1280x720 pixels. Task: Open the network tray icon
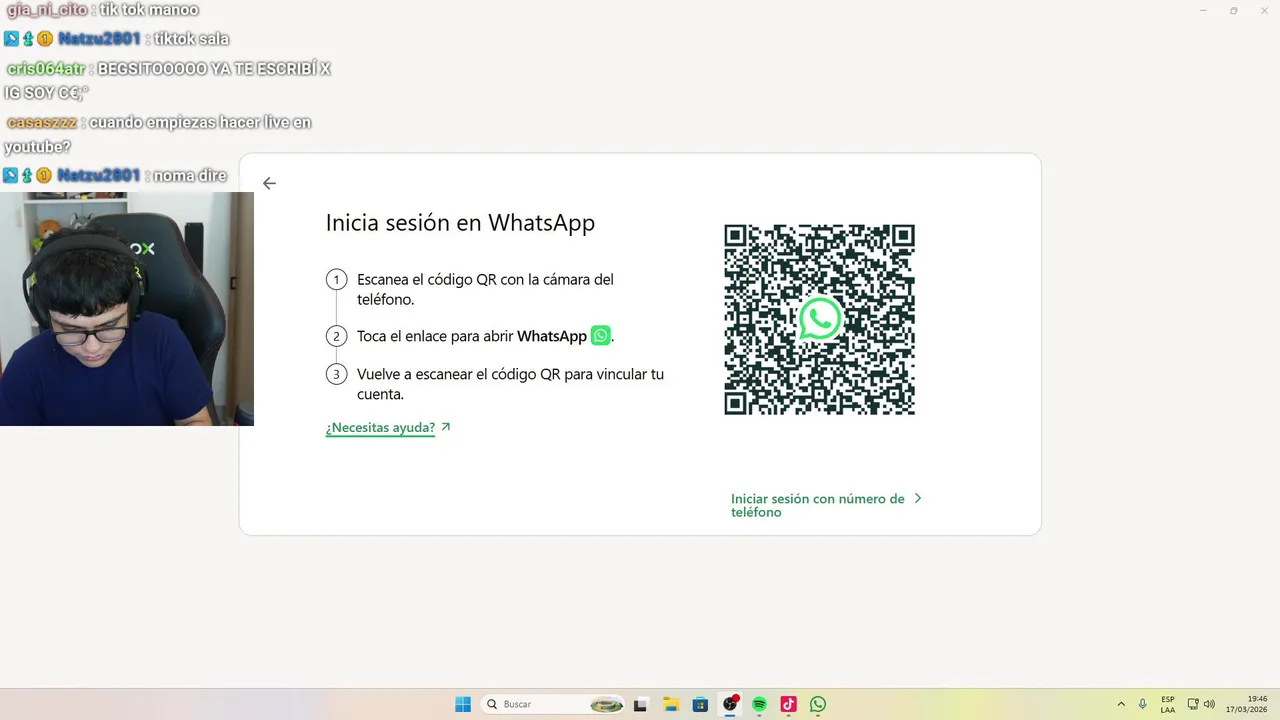tap(1193, 704)
